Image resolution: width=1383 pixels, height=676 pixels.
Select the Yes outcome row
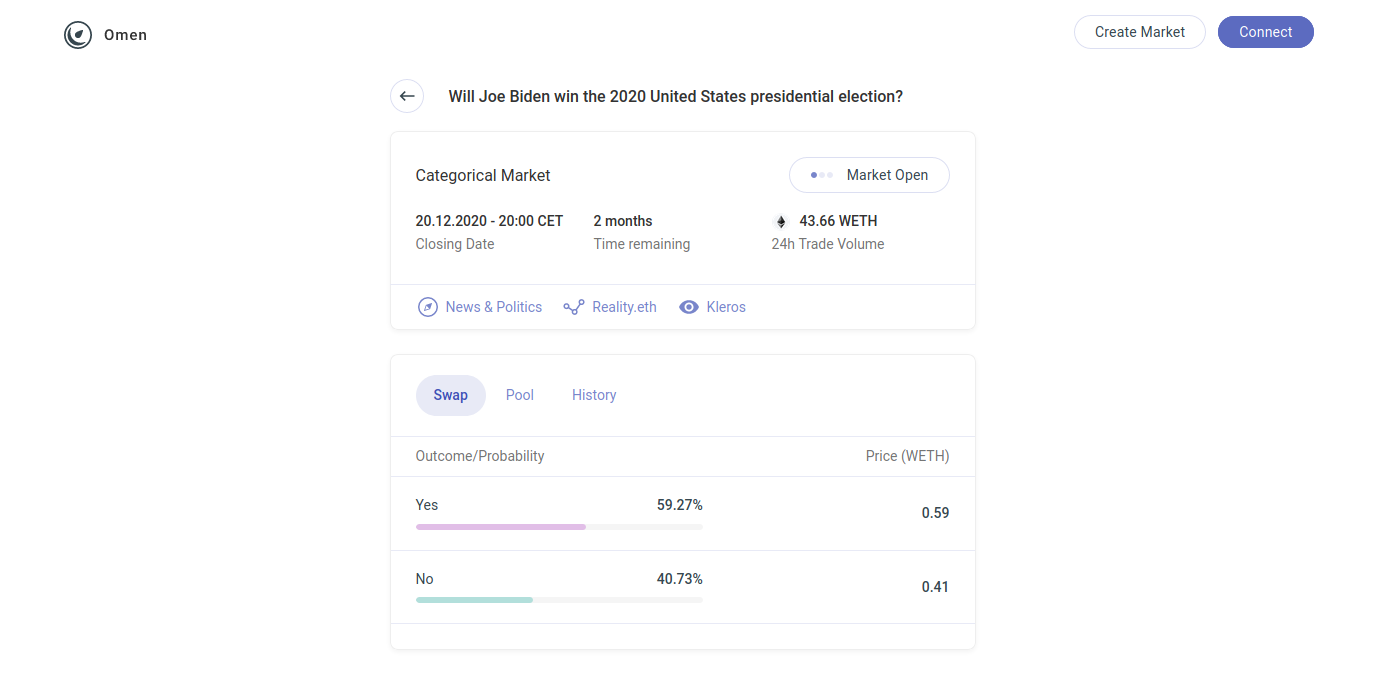tap(682, 513)
